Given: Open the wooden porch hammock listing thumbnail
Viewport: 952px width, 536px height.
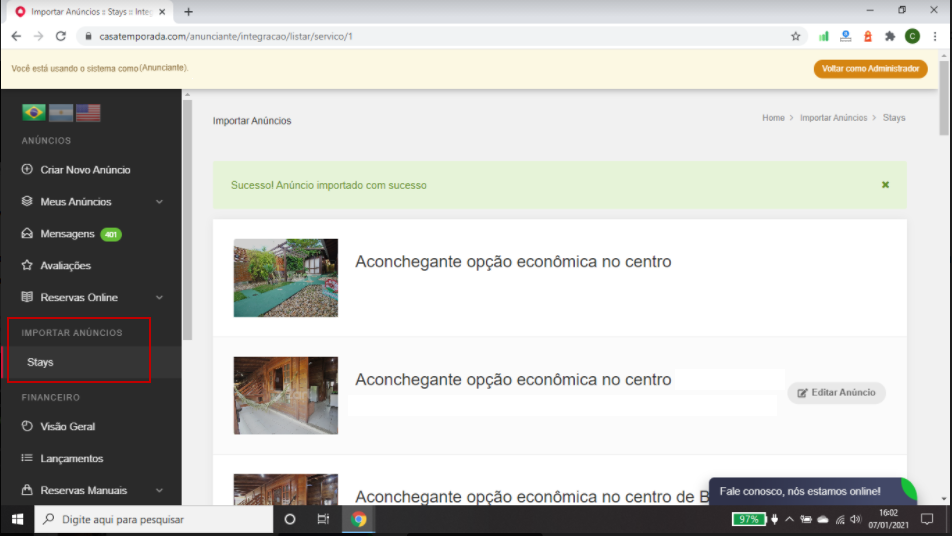Looking at the screenshot, I should 285,395.
